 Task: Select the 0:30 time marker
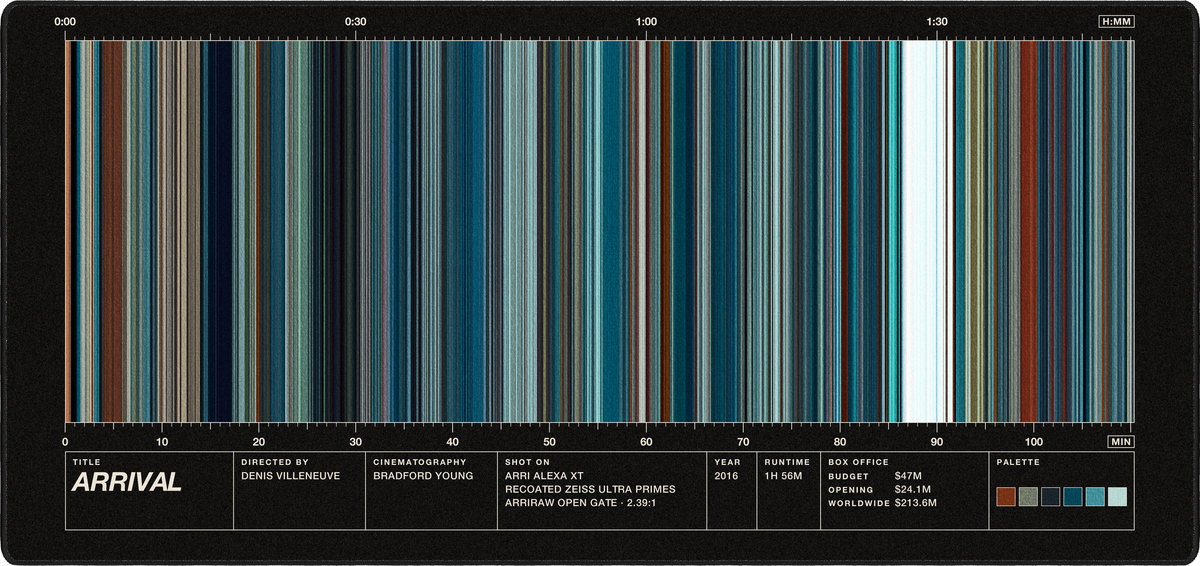tap(355, 21)
